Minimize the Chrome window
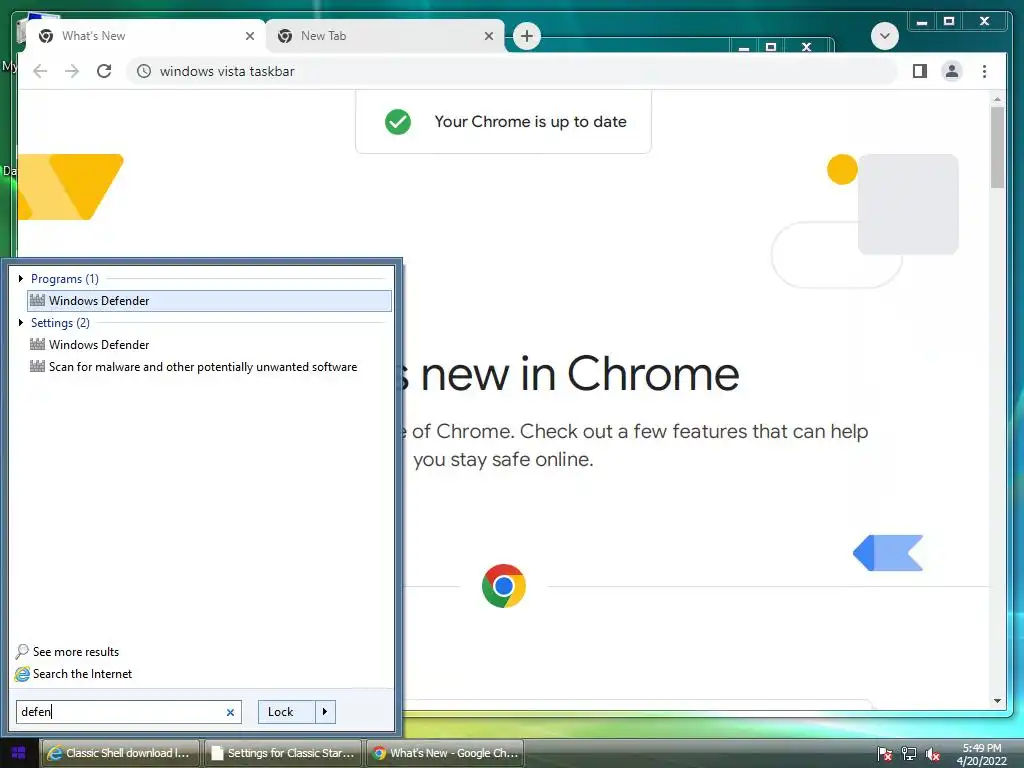This screenshot has height=768, width=1024. pos(921,22)
